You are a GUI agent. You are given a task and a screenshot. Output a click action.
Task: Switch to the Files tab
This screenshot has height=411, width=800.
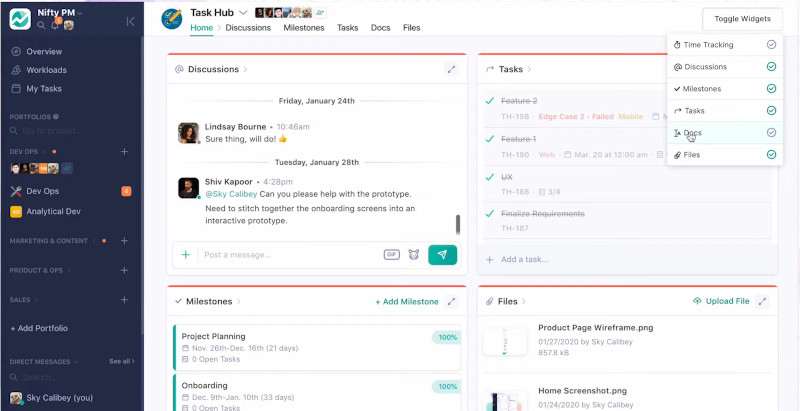[x=412, y=28]
